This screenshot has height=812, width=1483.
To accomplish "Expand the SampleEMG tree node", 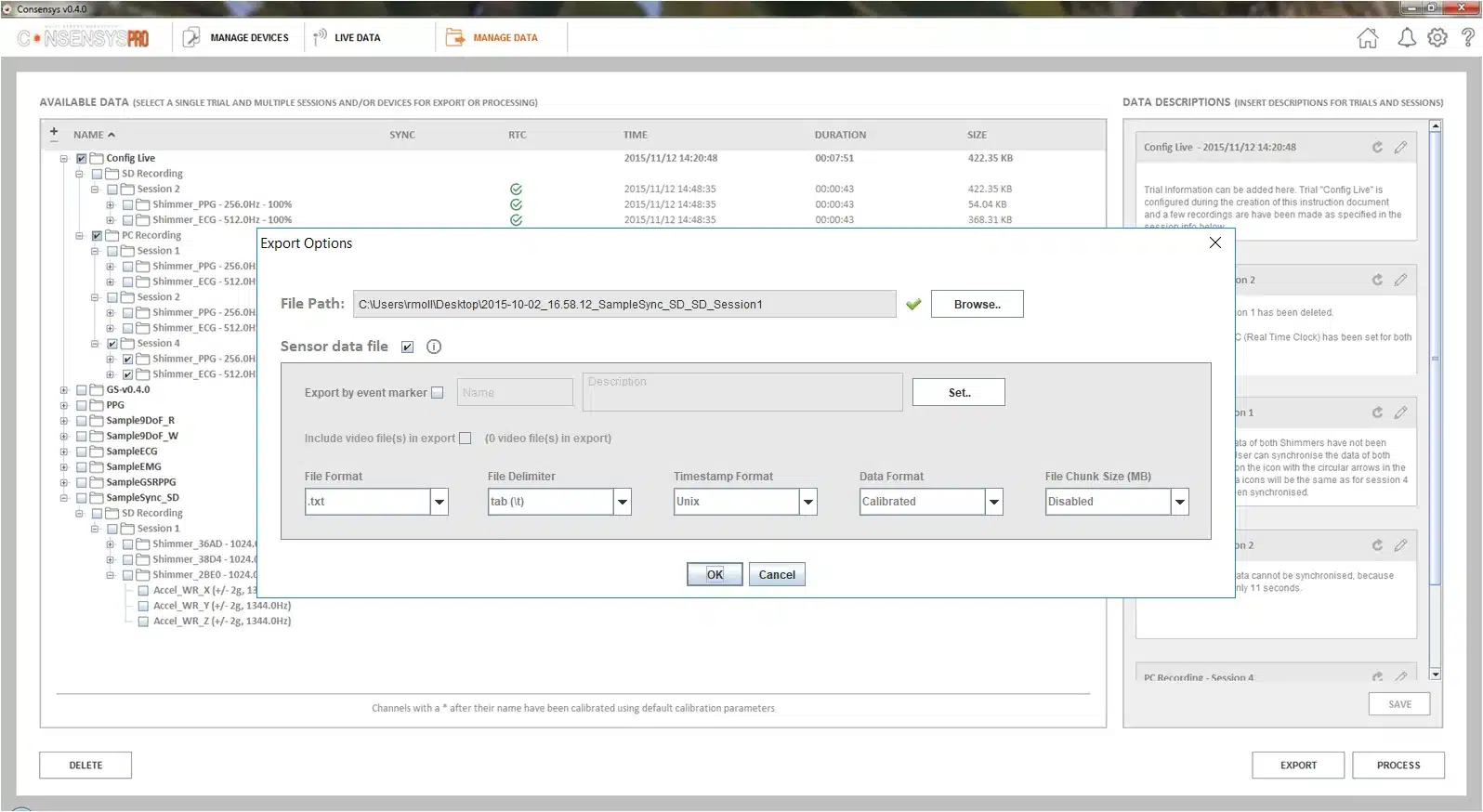I will point(64,467).
